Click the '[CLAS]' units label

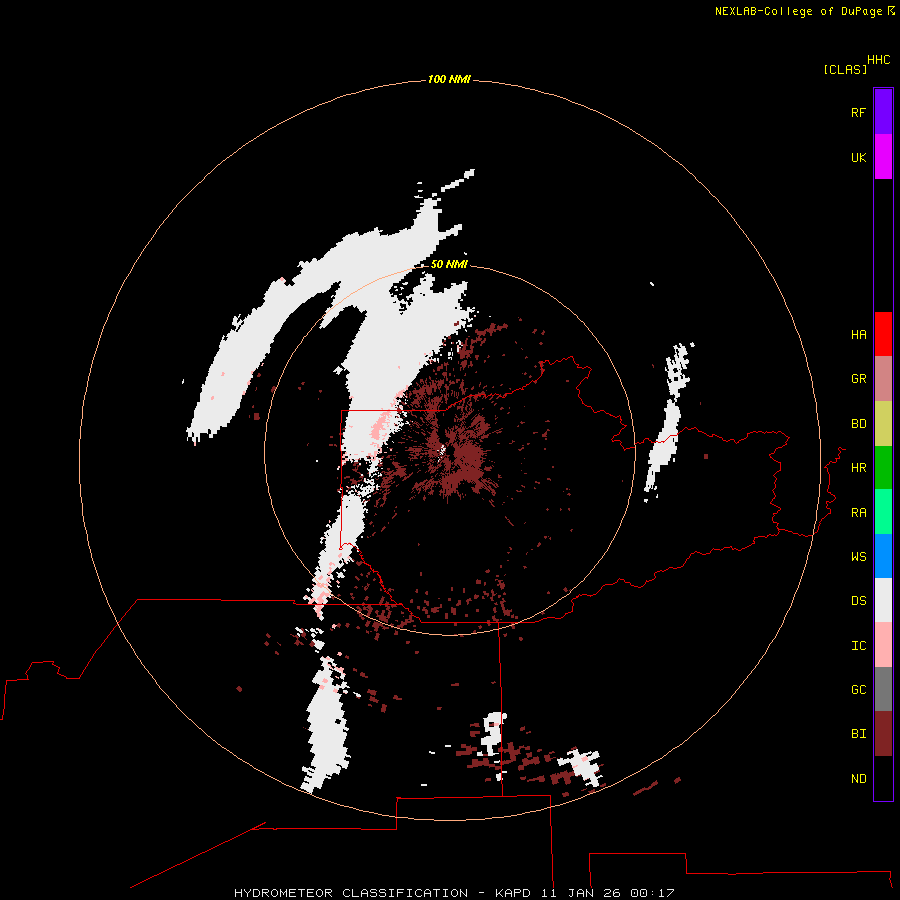click(845, 69)
